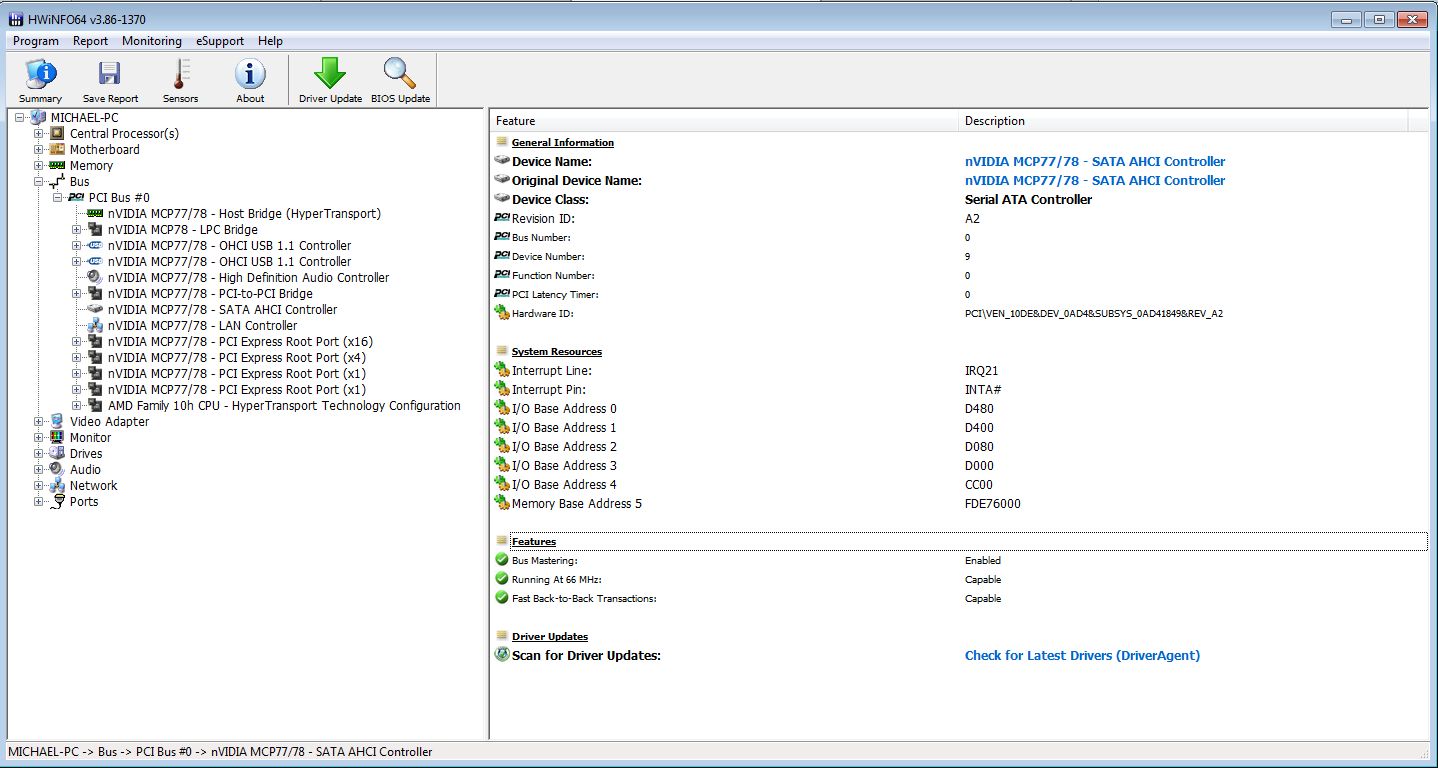Click the Network icon in tree
The image size is (1438, 768).
tap(57, 486)
